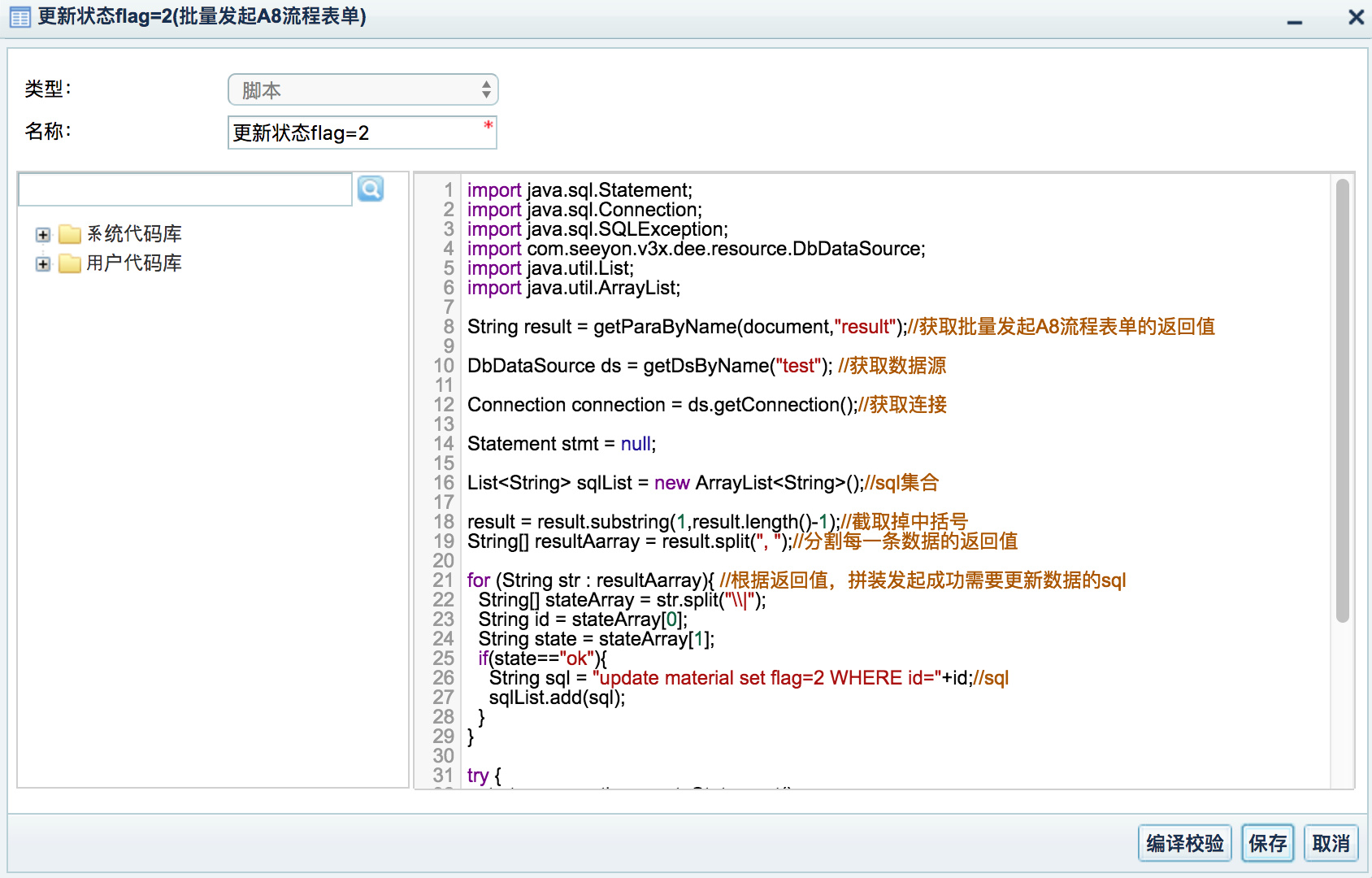The width and height of the screenshot is (1372, 878).
Task: Click the 系统代码库 folder icon
Action: pos(70,234)
